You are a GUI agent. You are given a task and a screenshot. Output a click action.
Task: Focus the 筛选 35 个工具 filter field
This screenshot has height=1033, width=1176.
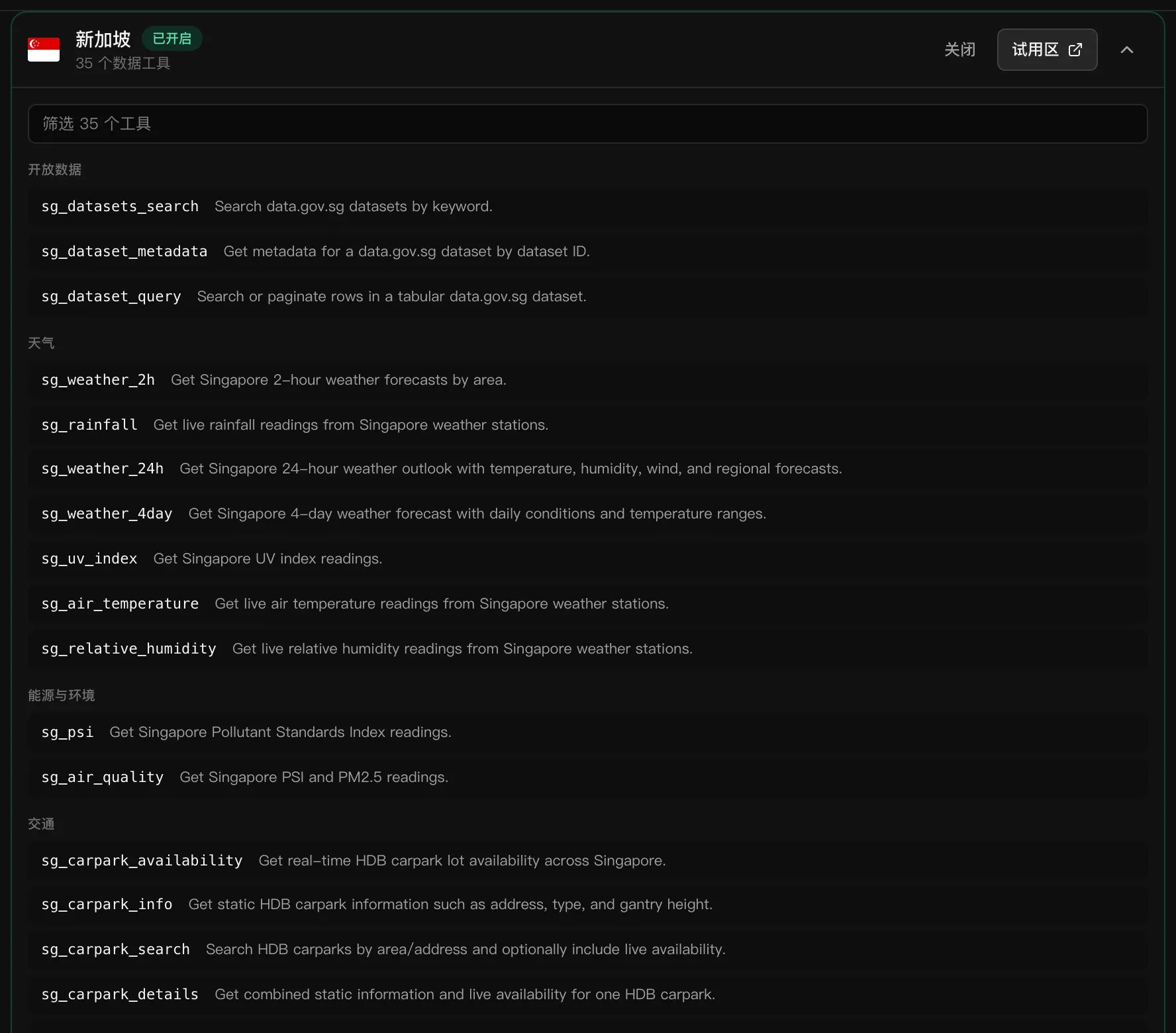pos(587,124)
